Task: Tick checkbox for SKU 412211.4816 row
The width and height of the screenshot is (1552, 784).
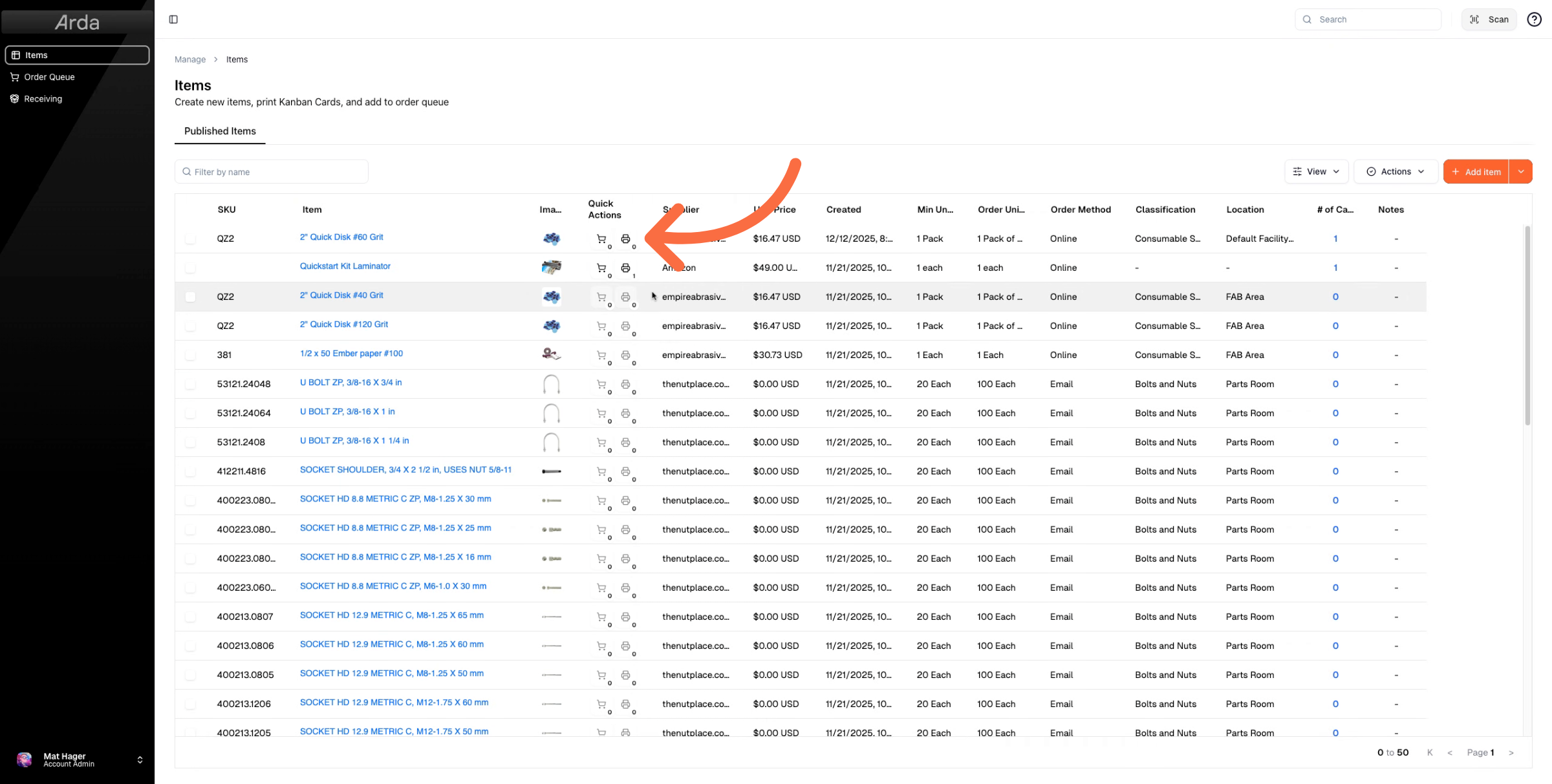Action: coord(190,471)
